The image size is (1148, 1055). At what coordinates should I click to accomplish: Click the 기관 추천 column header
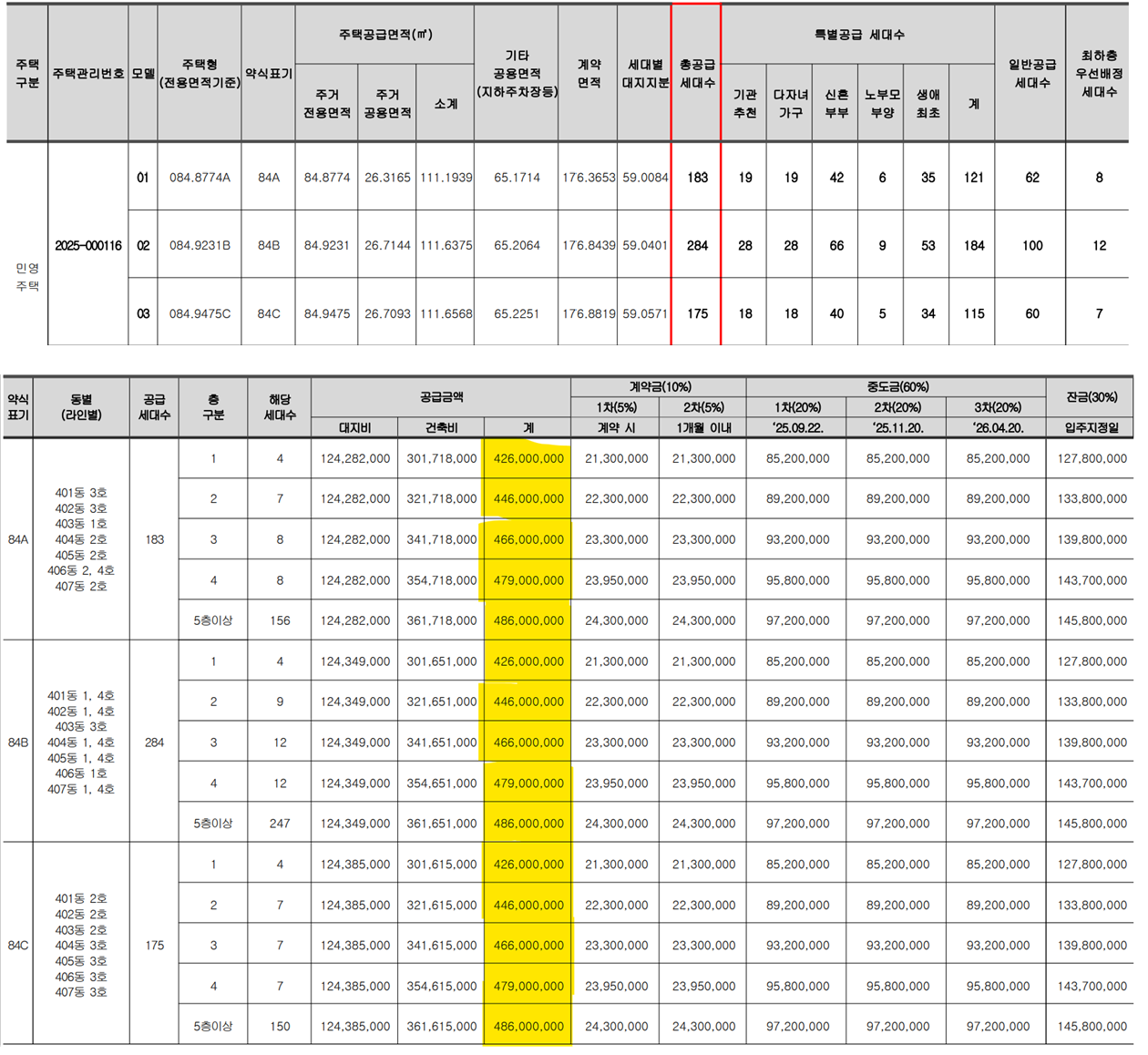(744, 103)
